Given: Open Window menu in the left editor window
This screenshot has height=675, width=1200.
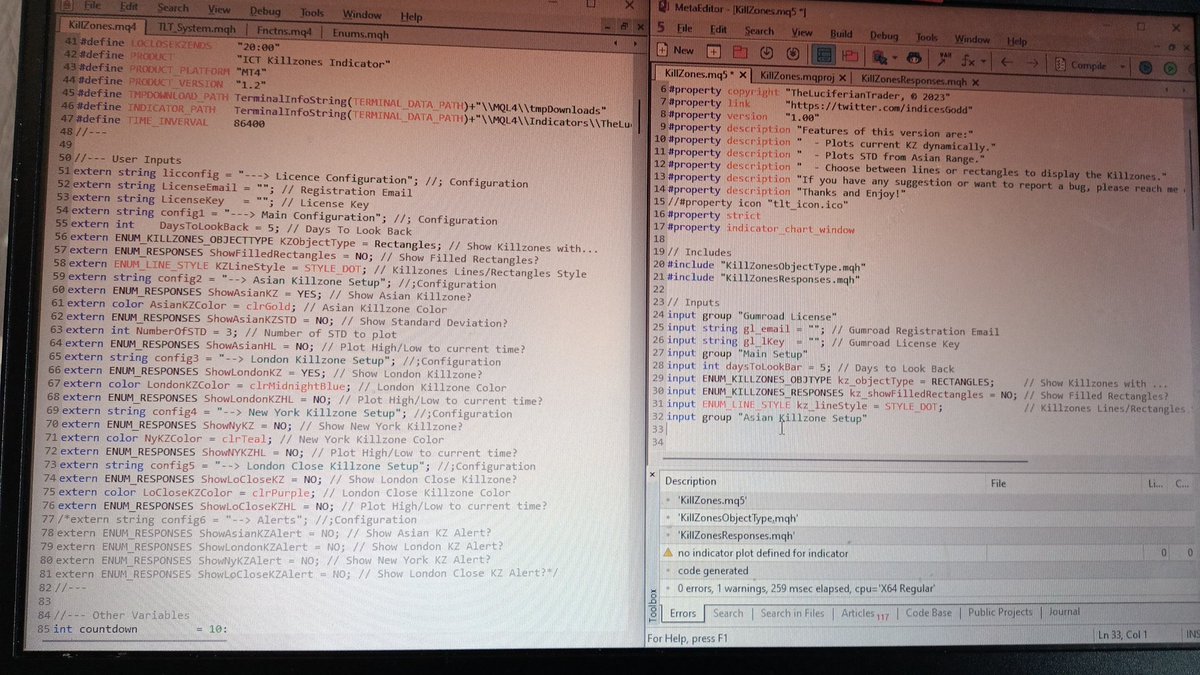Looking at the screenshot, I should click(x=362, y=15).
